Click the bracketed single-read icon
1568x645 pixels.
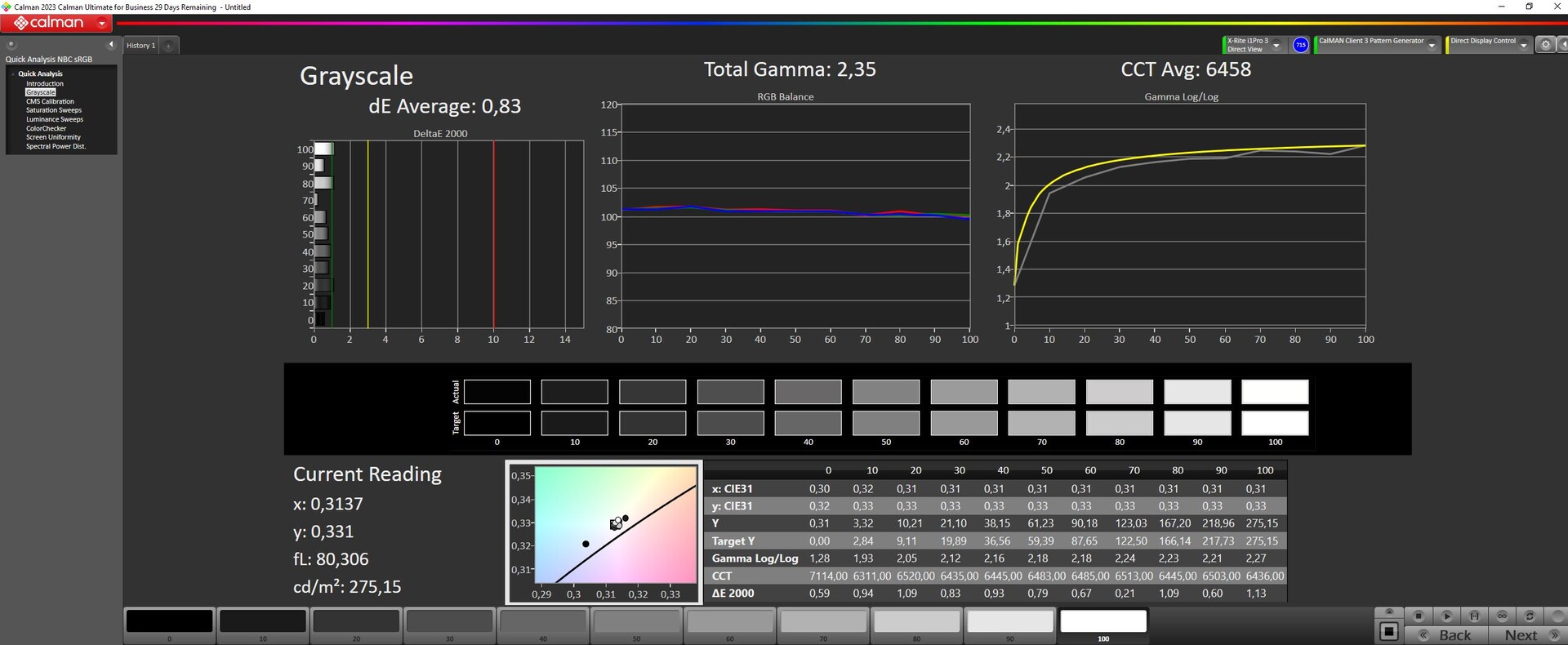[x=1474, y=616]
